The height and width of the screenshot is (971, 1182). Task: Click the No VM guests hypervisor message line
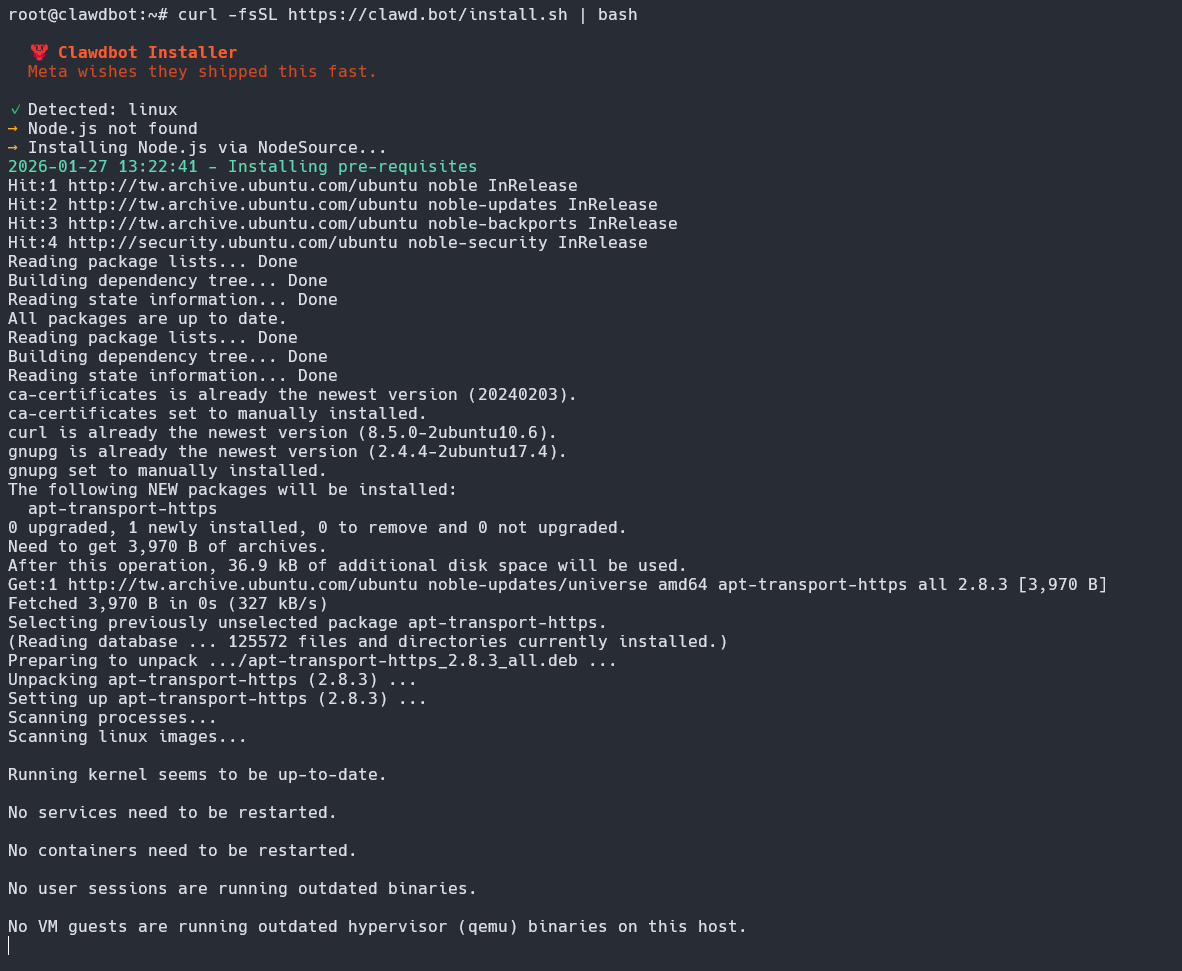tap(377, 927)
